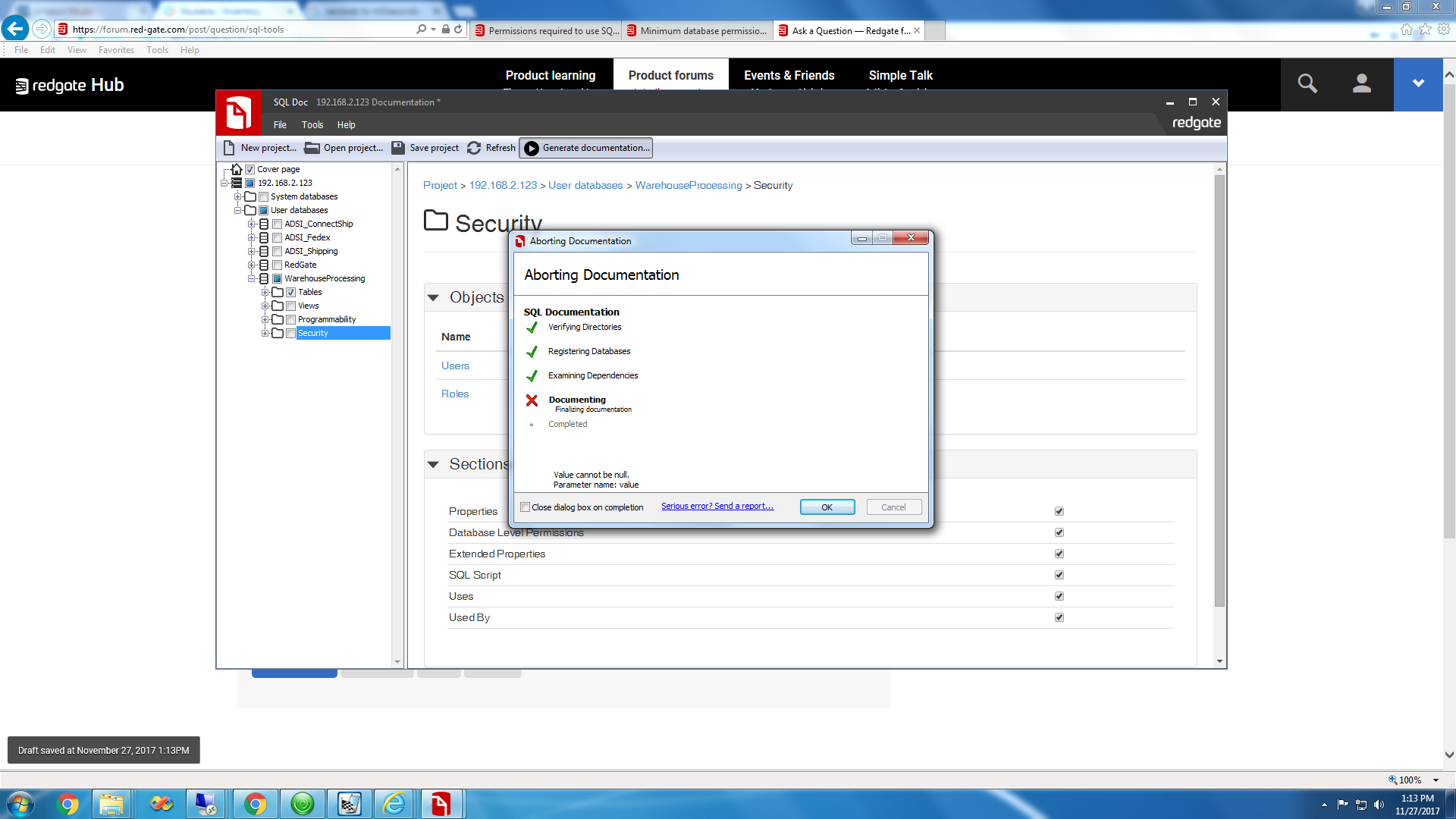Click Generate documentation button

586,148
